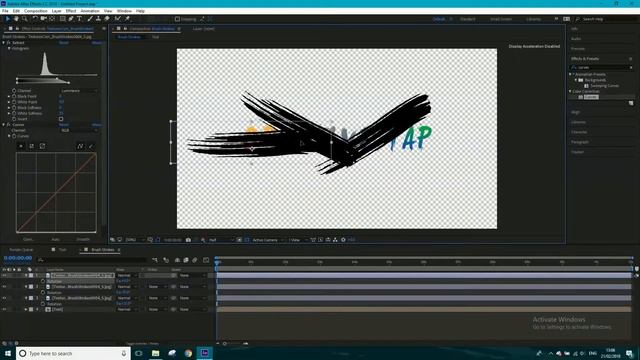Select the Brush Strokes timeline tab
This screenshot has width=640, height=360.
point(102,250)
